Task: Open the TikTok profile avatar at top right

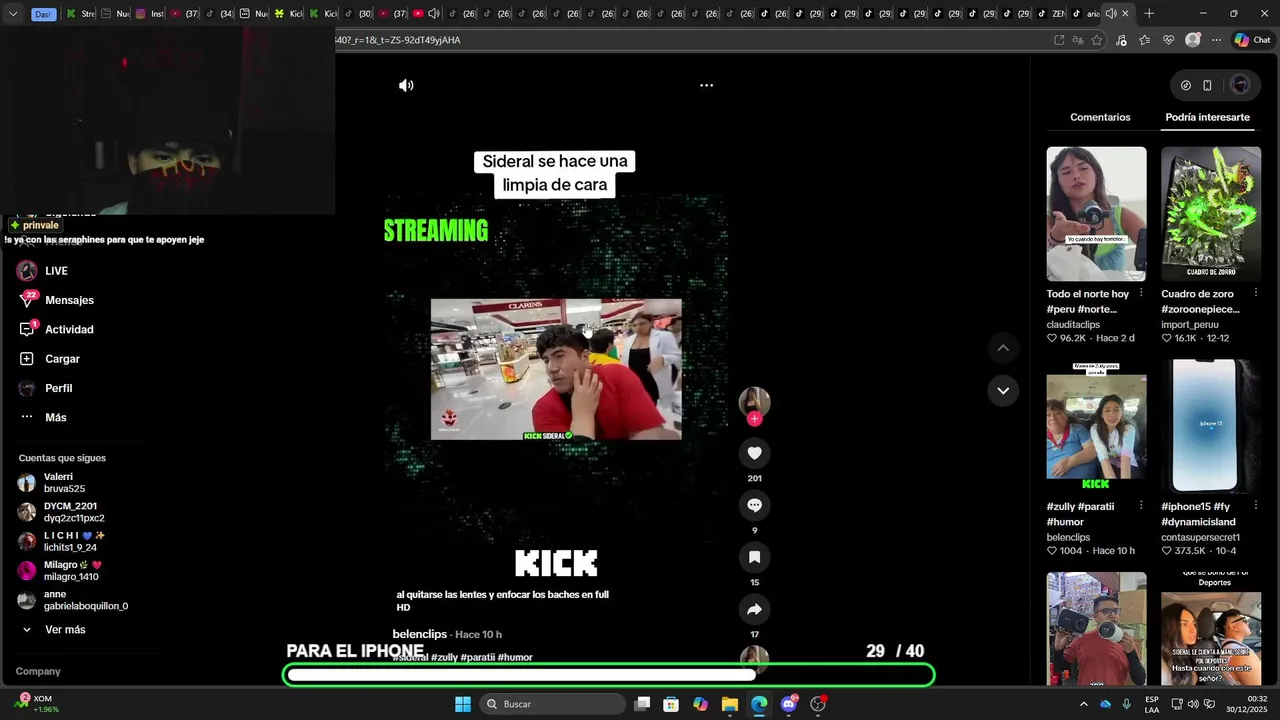Action: click(1240, 85)
